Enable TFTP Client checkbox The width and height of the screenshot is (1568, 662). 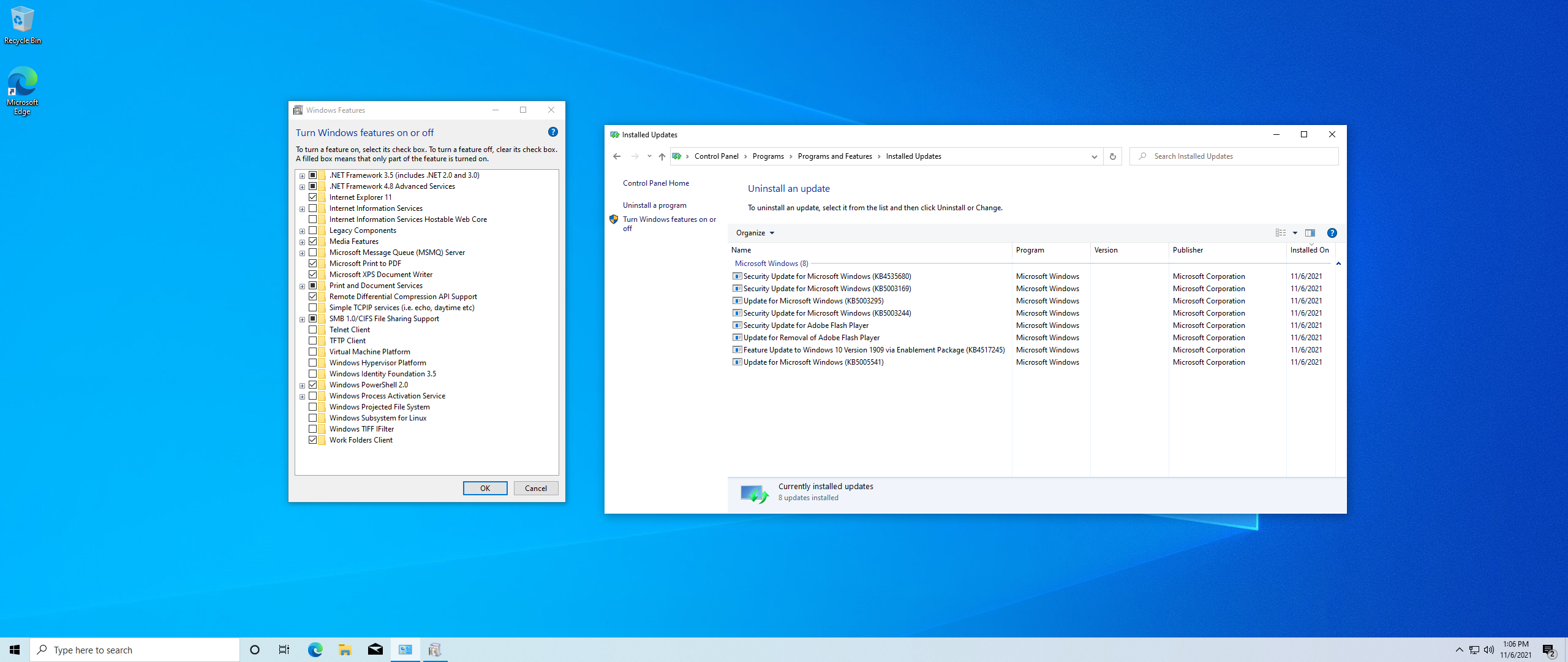pos(313,341)
